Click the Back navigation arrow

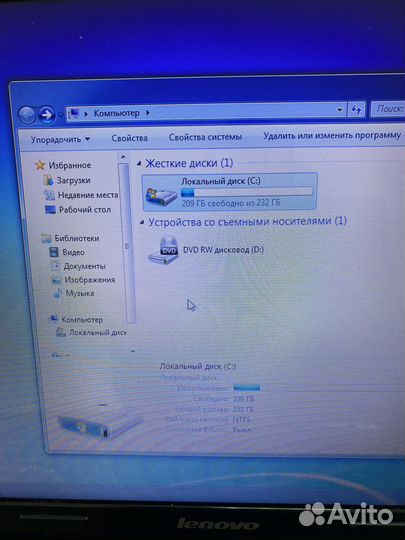27,115
